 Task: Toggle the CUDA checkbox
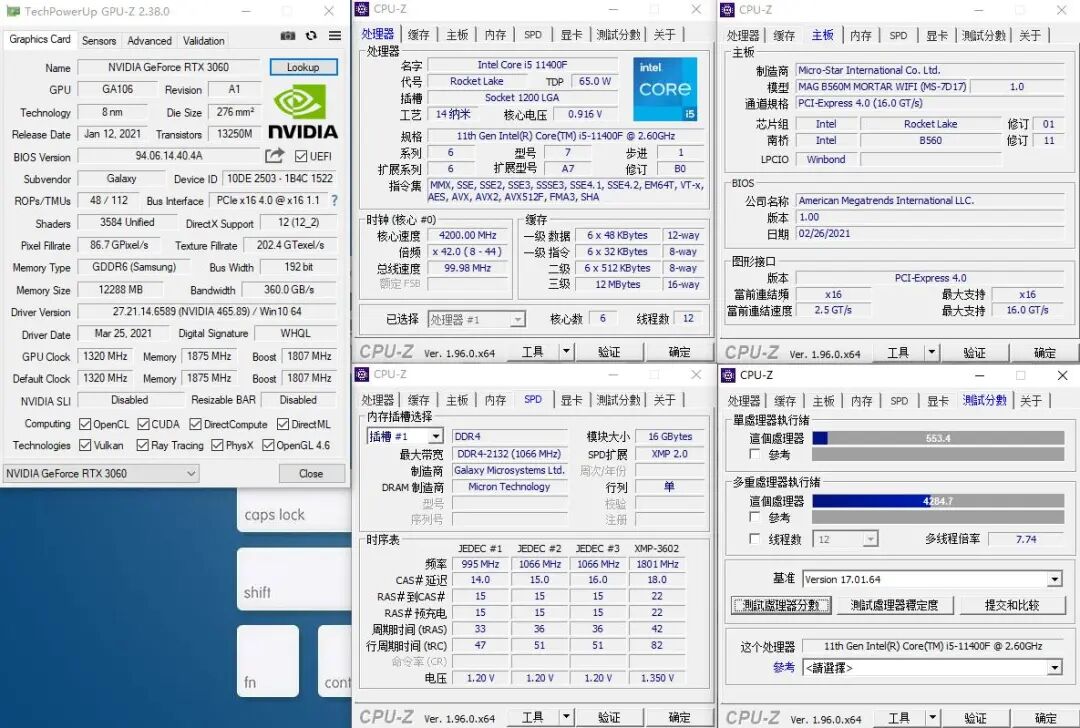143,424
